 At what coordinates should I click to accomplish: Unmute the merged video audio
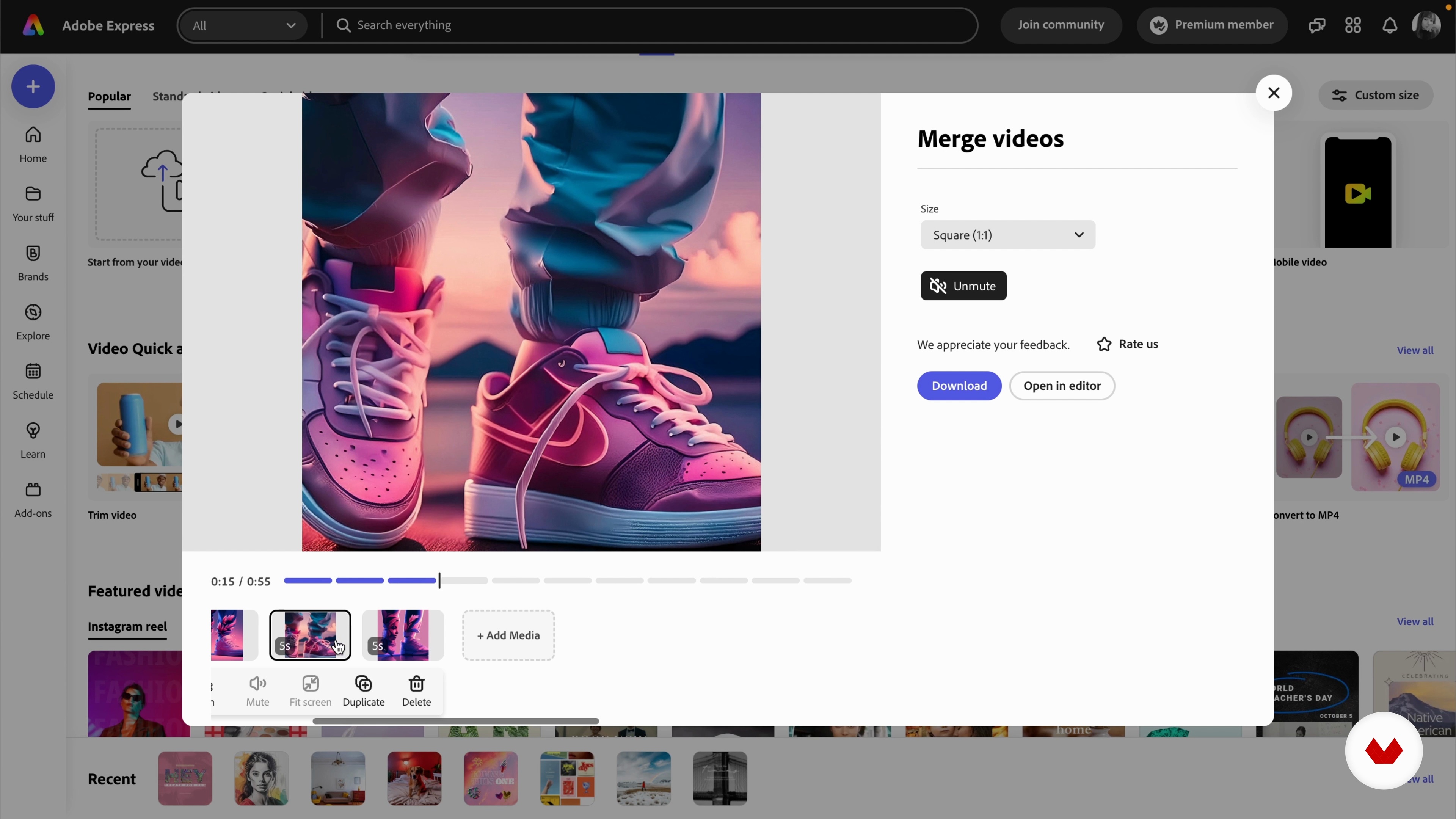point(963,286)
